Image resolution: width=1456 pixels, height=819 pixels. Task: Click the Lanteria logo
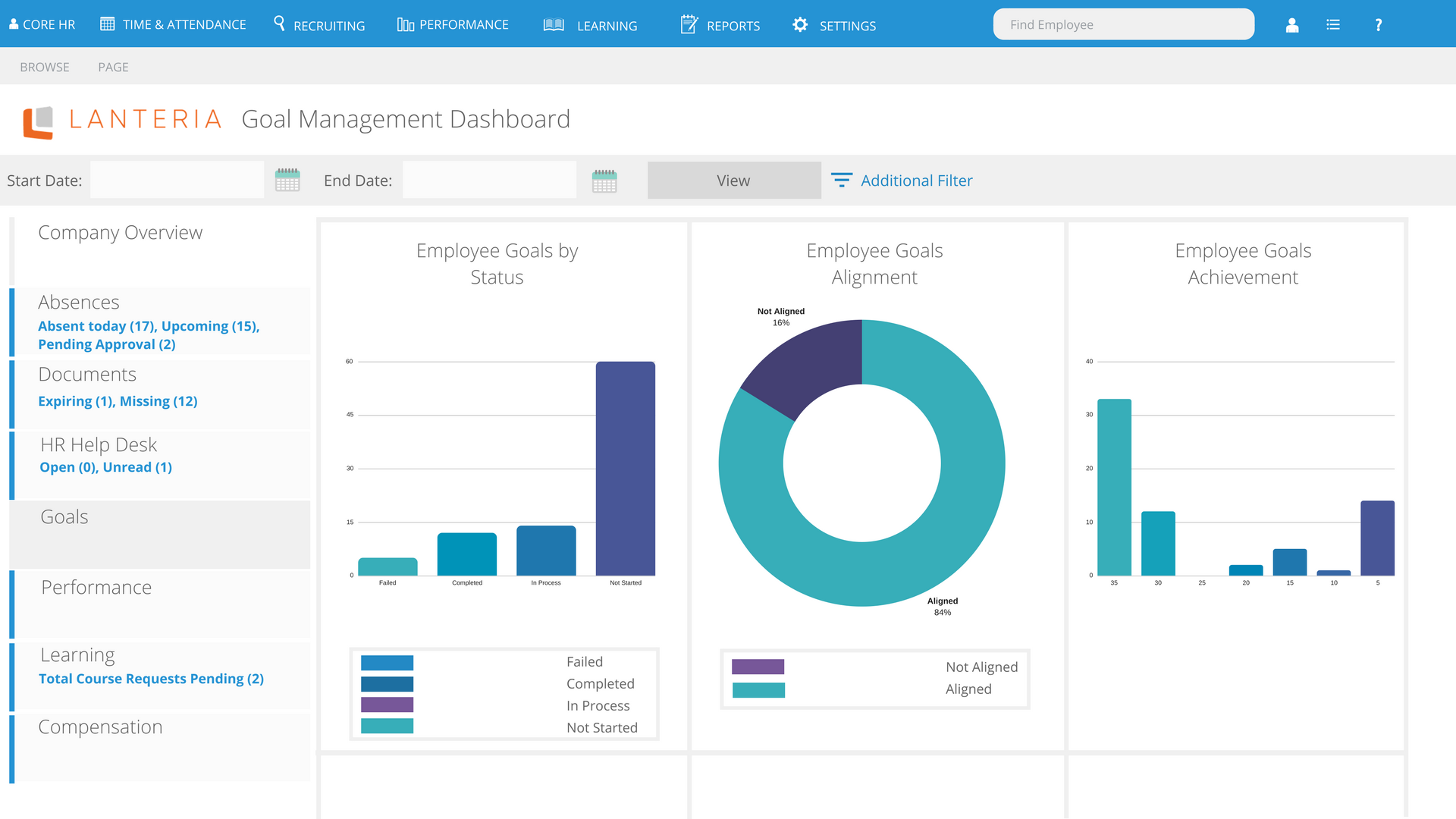point(123,121)
